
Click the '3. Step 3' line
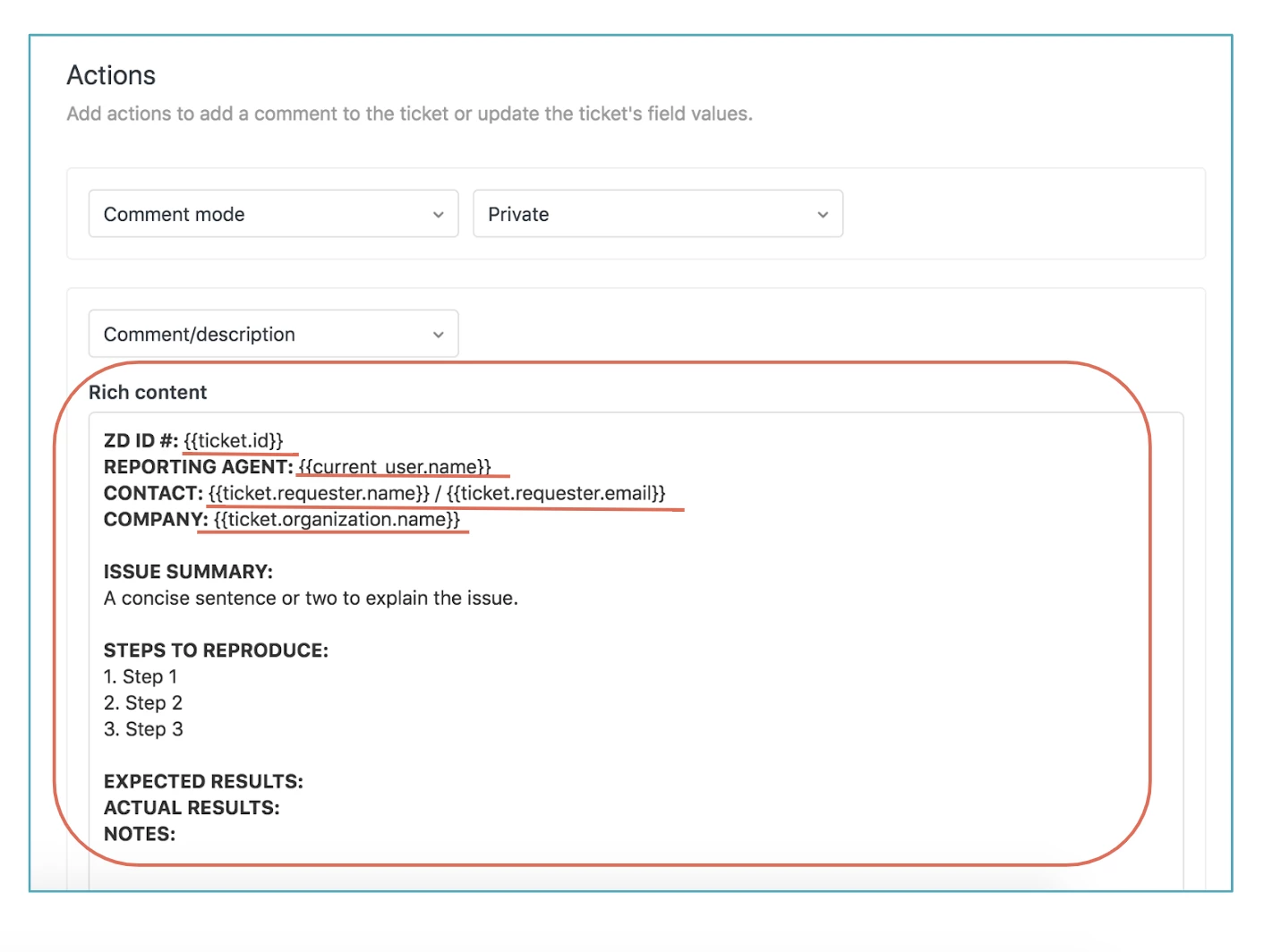pyautogui.click(x=143, y=729)
